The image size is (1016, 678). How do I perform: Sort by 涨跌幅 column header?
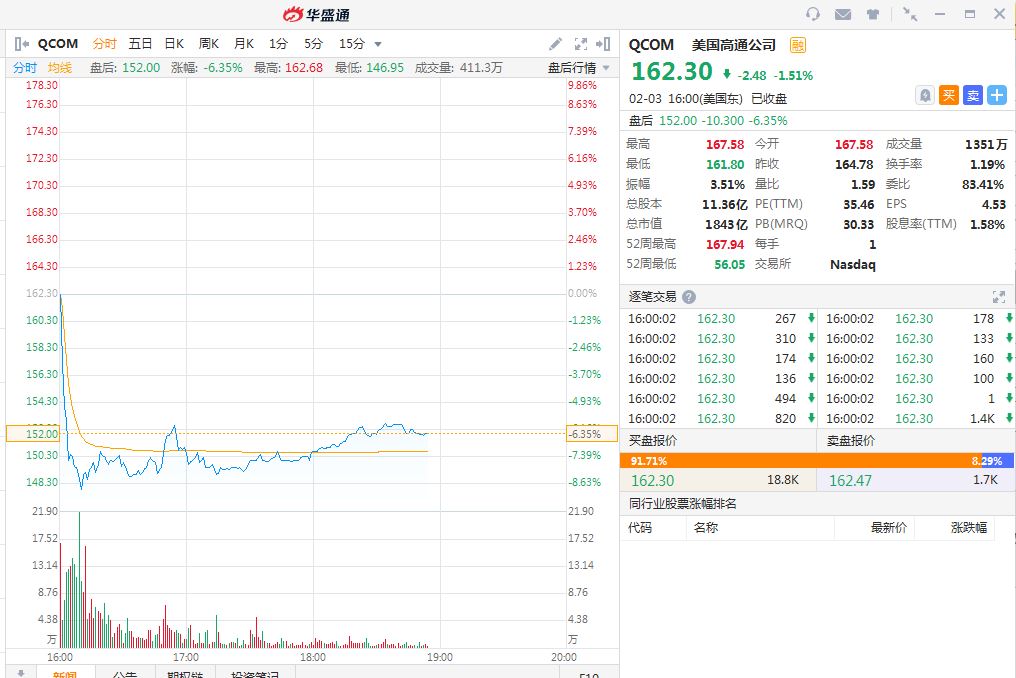(969, 528)
